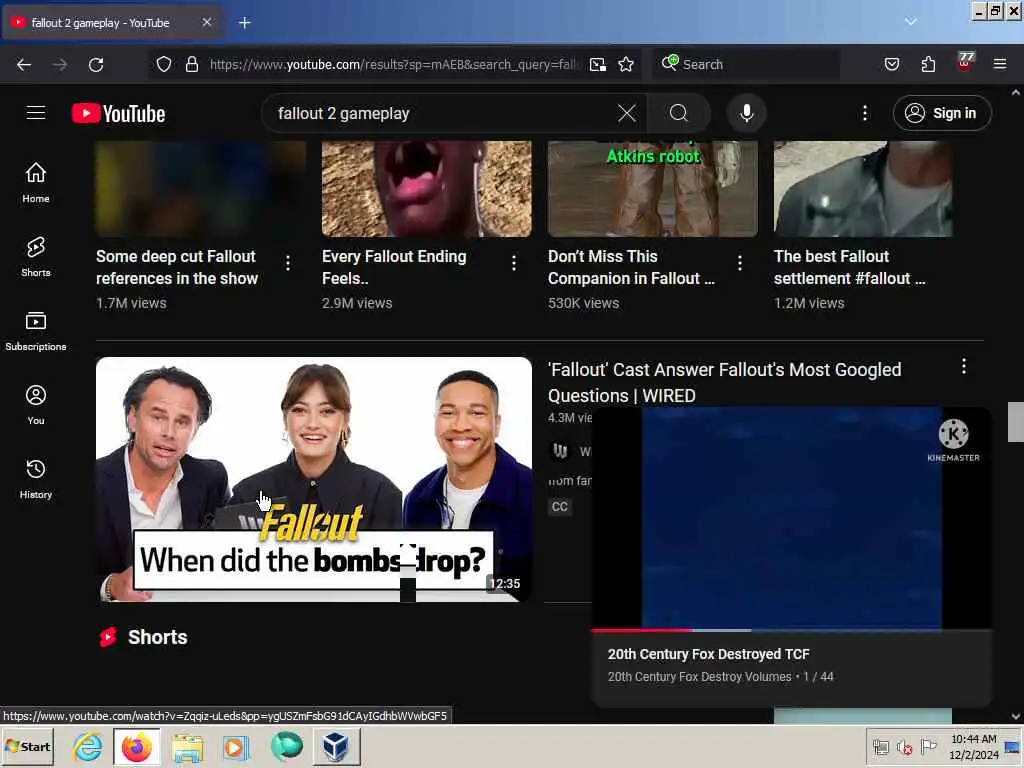The height and width of the screenshot is (768, 1024).
Task: Sign in to YouTube
Action: pos(942,113)
